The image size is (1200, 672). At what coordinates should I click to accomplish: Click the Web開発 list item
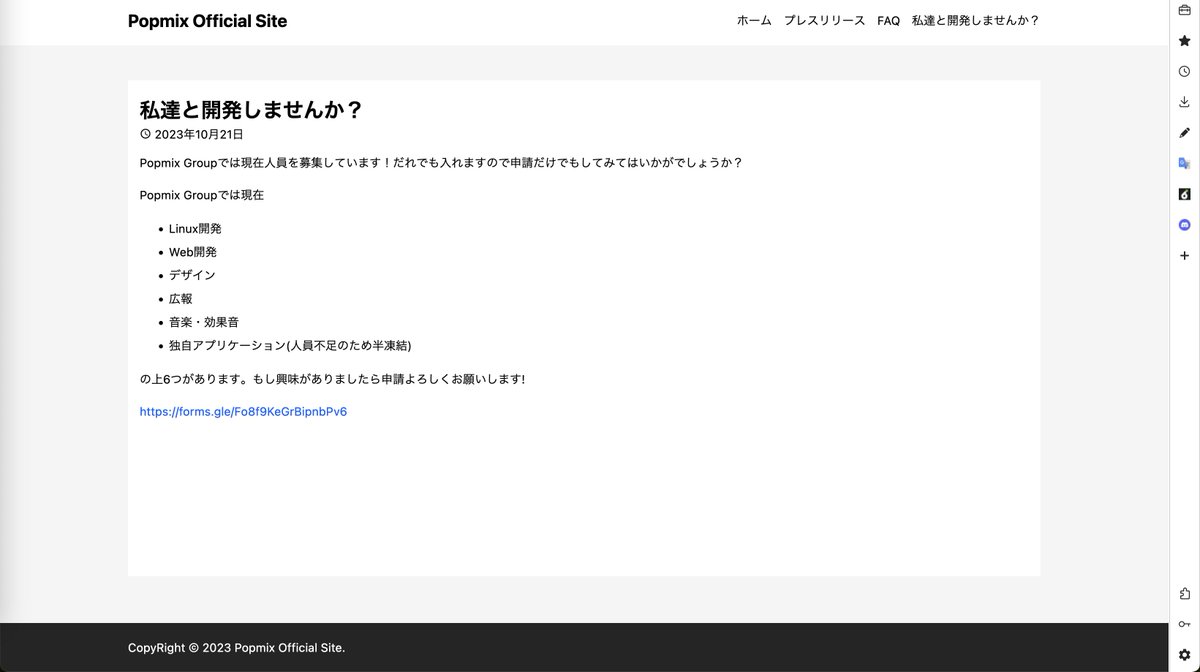click(193, 252)
